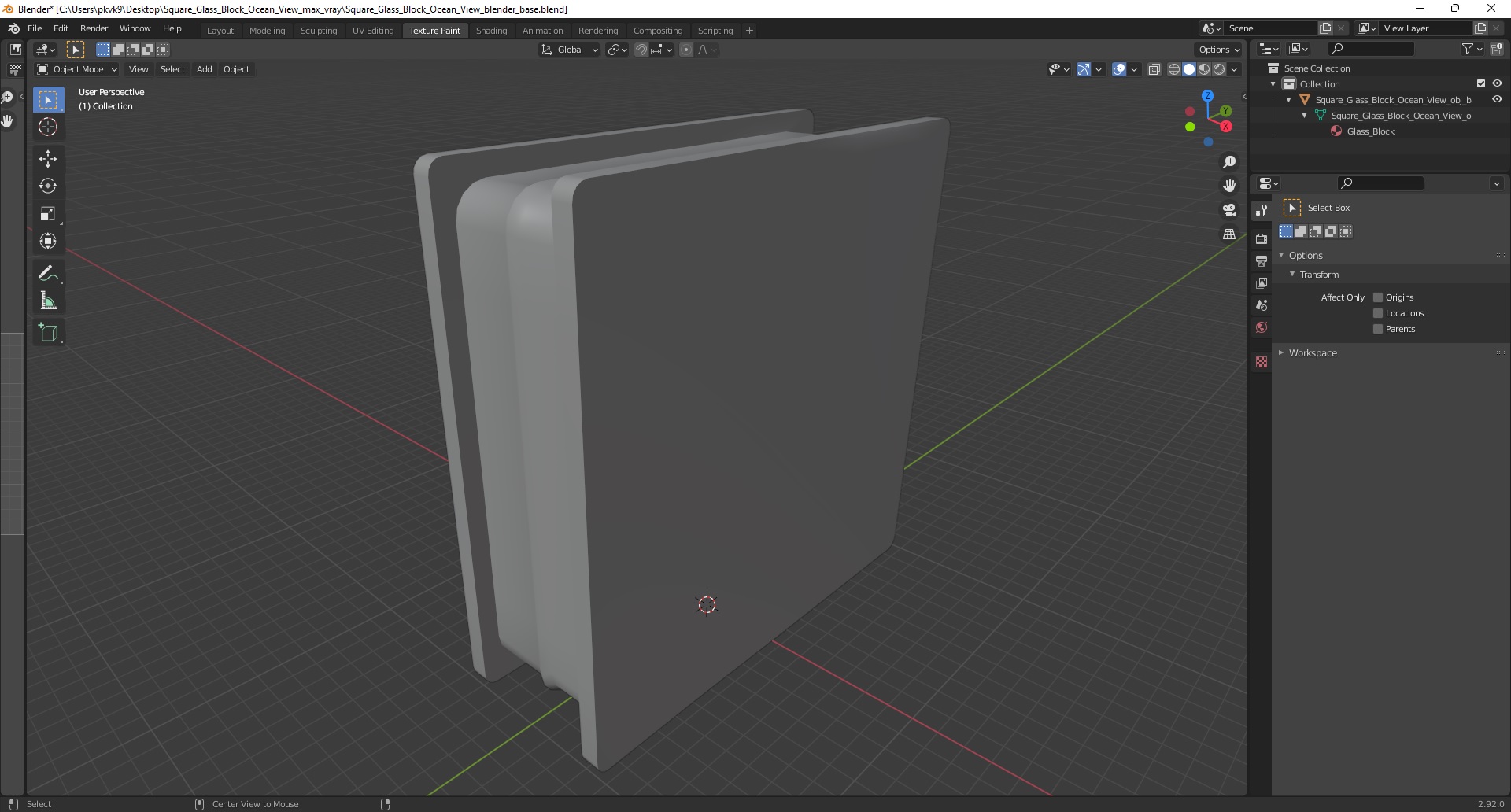Enable Affect Only Locations checkbox
The width and height of the screenshot is (1511, 812).
coord(1378,313)
